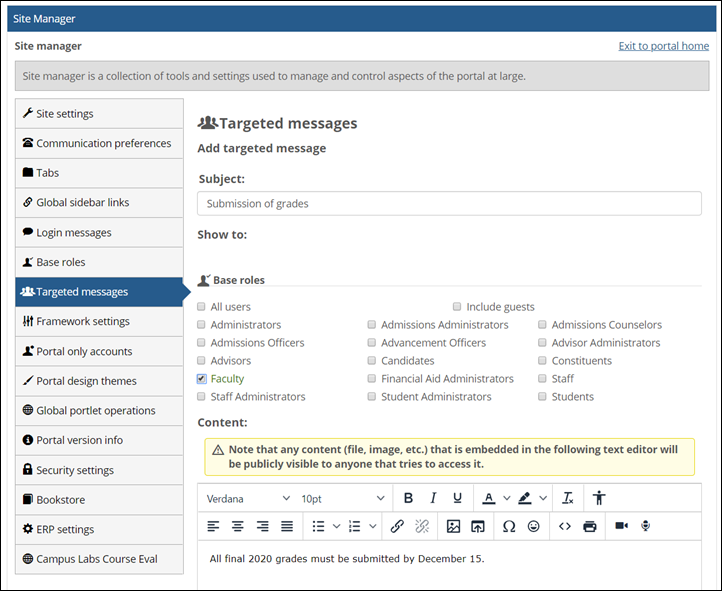Open Global sidebar links

click(99, 203)
